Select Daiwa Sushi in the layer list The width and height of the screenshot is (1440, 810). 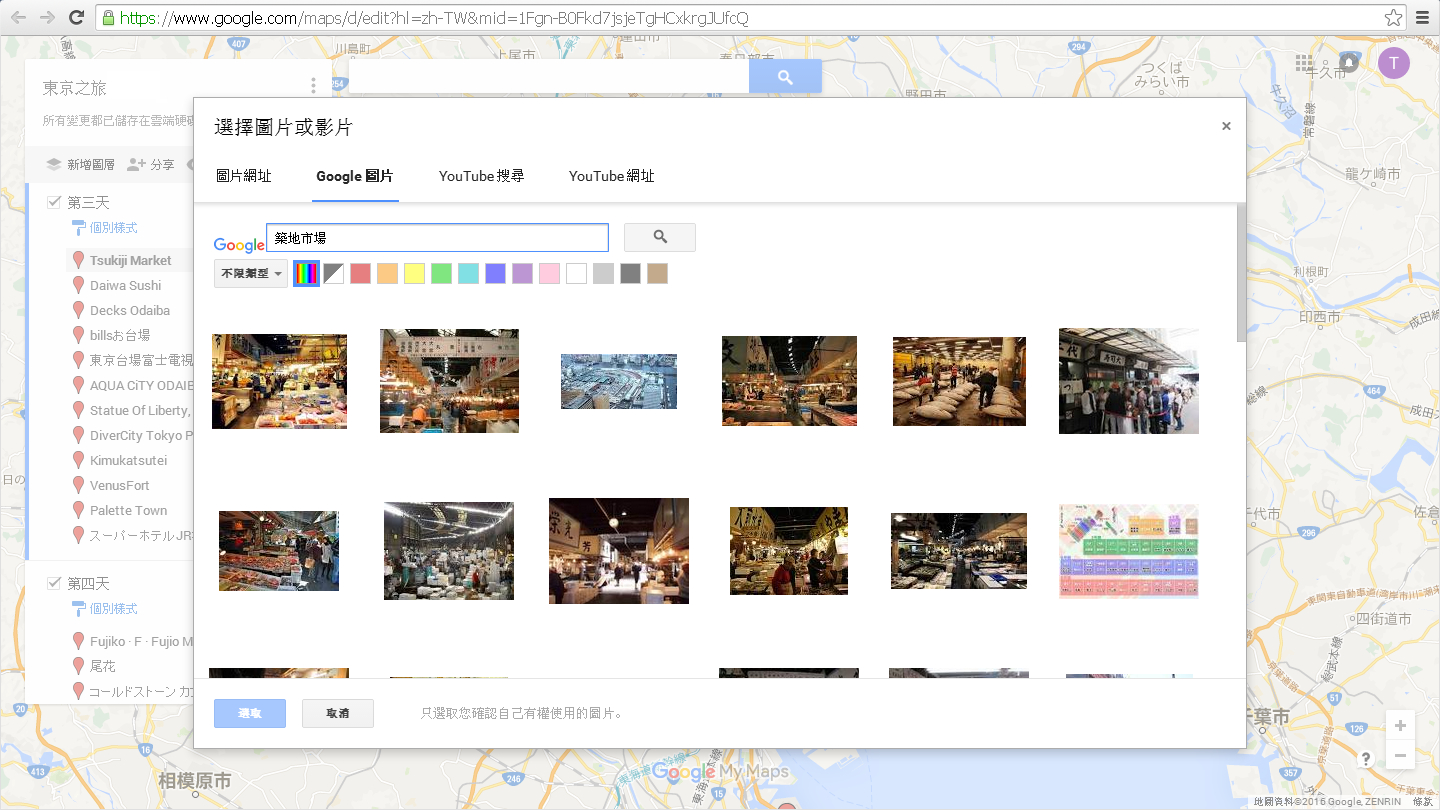(125, 285)
